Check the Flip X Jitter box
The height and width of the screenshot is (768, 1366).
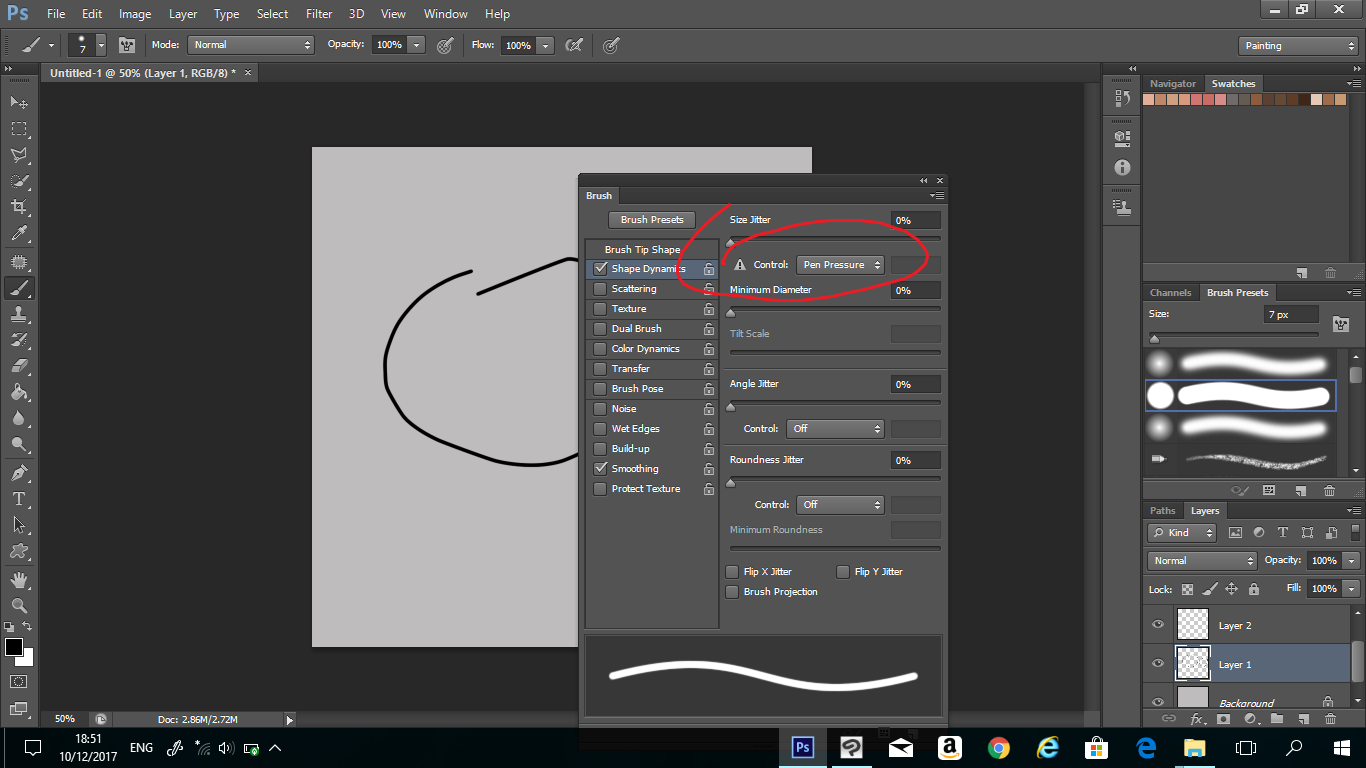[x=732, y=572]
